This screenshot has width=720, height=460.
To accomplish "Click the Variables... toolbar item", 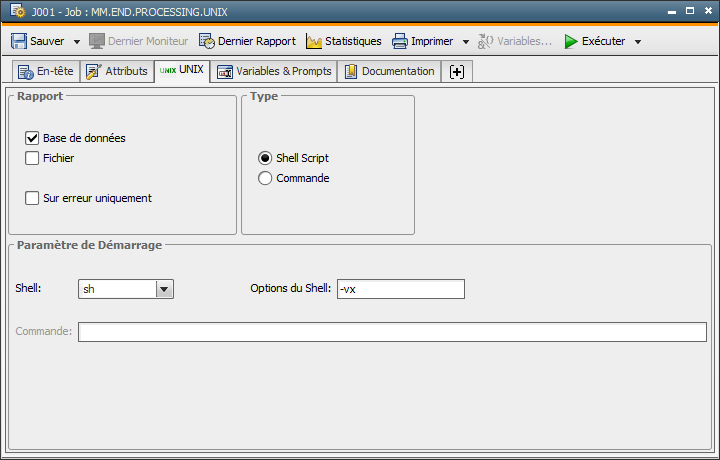I will click(514, 41).
